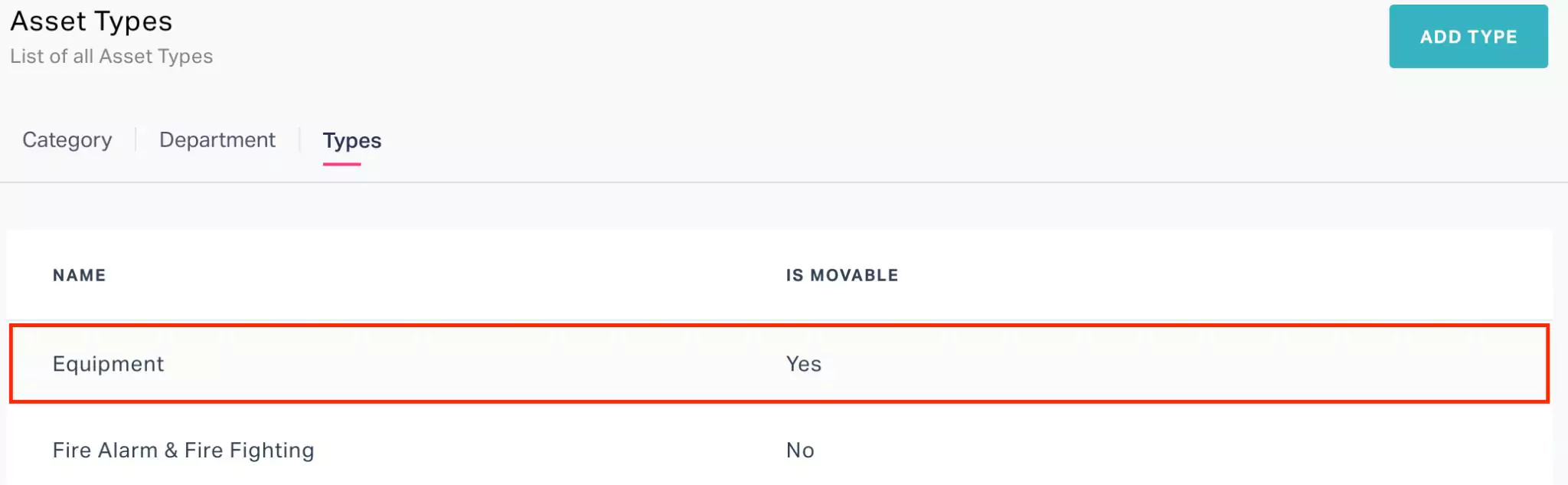Screen dimensions: 1568x485
Task: Switch to the Category tab
Action: click(67, 139)
